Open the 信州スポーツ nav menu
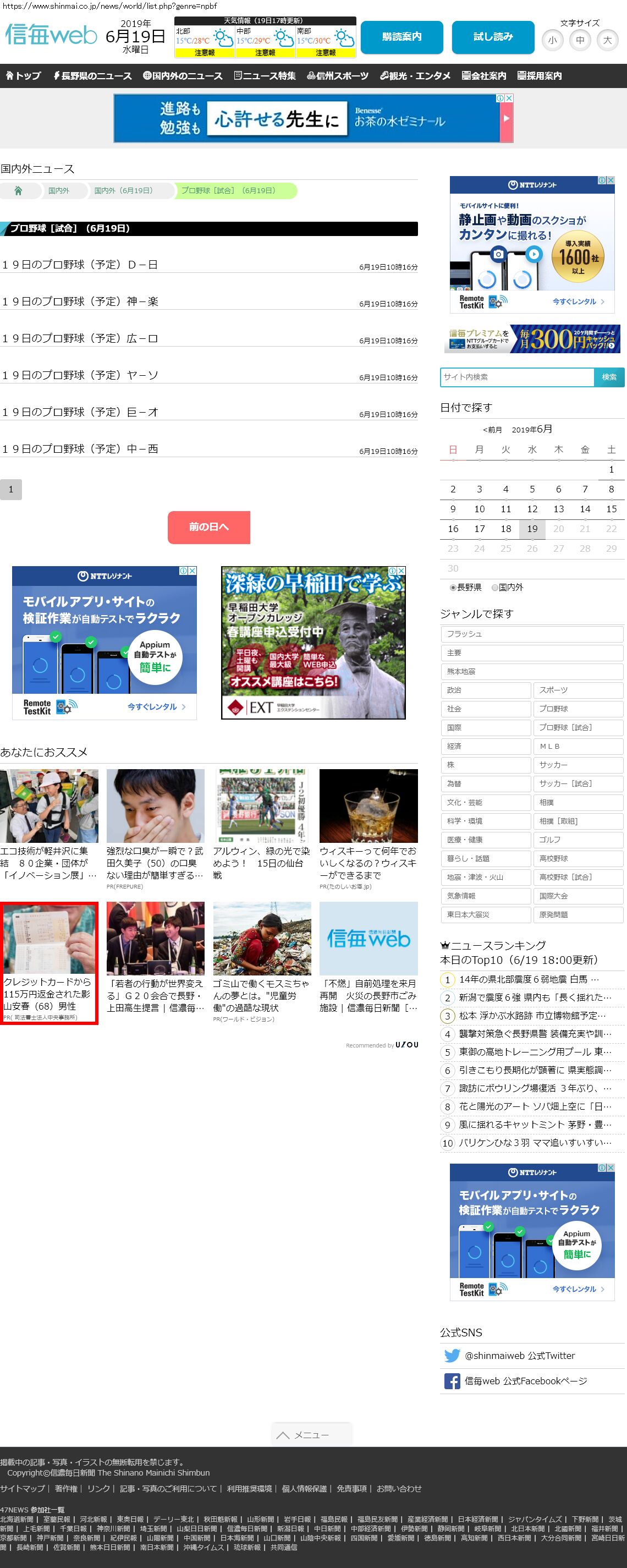The height and width of the screenshot is (1568, 627). (x=338, y=76)
